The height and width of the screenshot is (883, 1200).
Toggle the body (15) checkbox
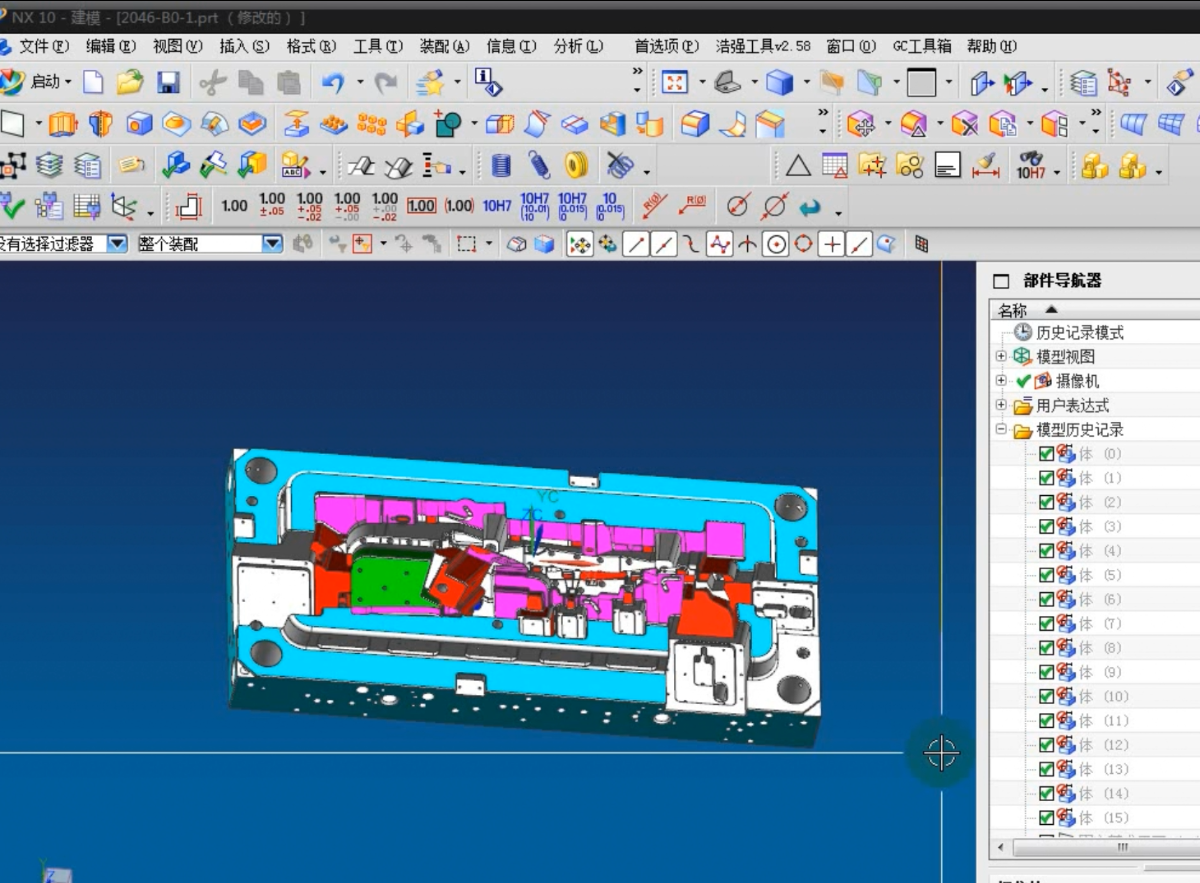[x=1046, y=817]
